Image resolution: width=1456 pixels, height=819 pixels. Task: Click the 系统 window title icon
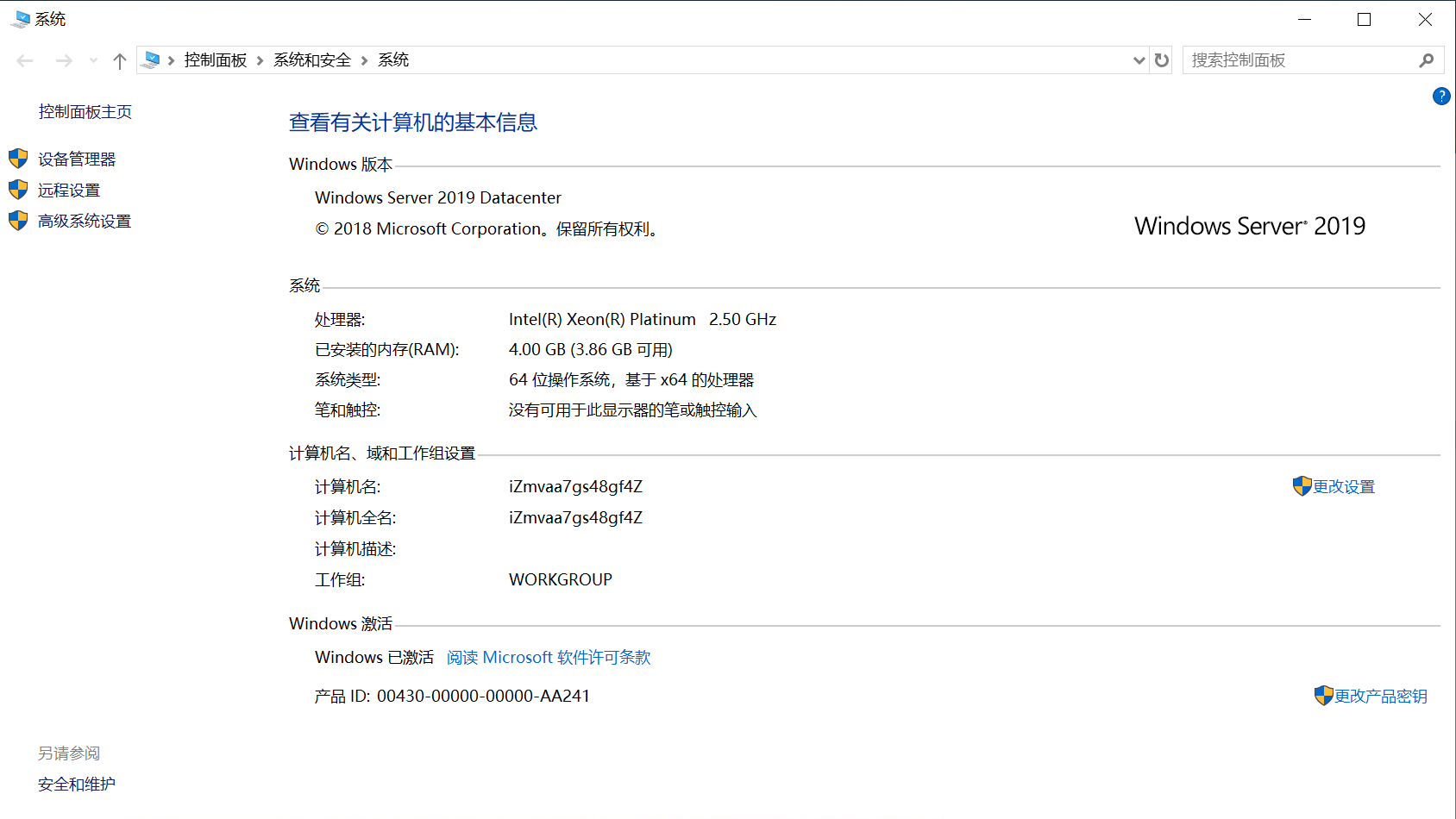pyautogui.click(x=20, y=19)
